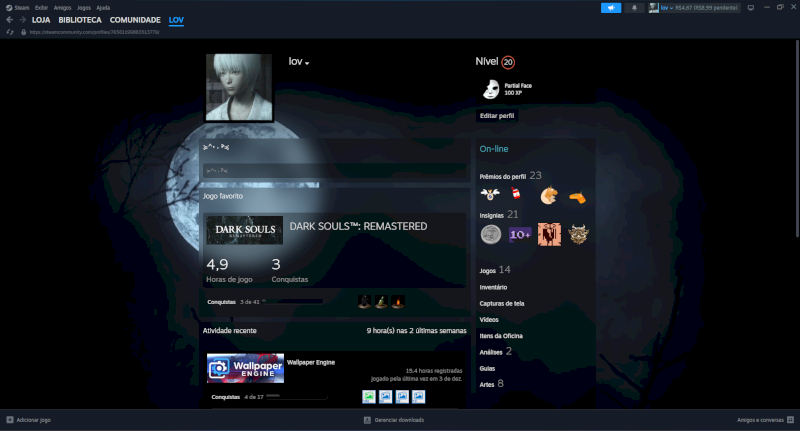View the green Wallpaper Engine achievement icon
Viewport: 800px width, 431px height.
(369, 396)
